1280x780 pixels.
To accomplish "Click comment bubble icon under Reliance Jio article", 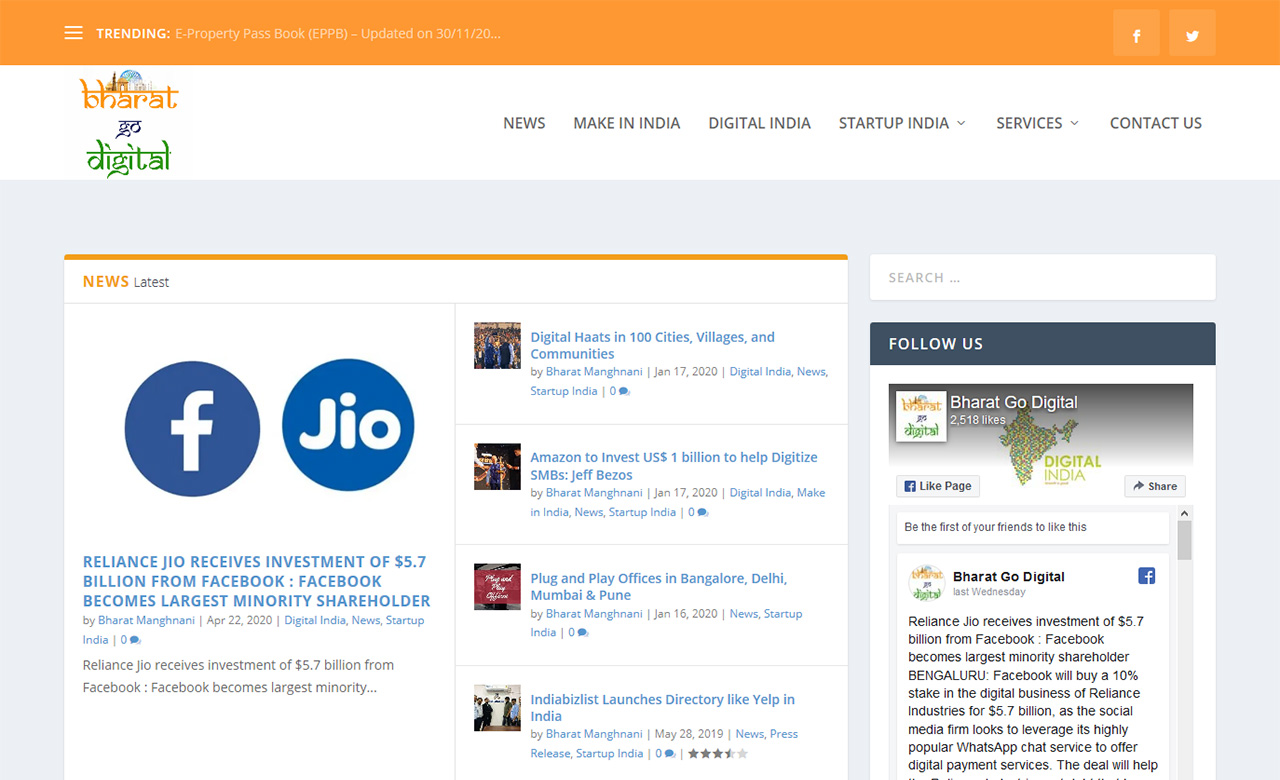I will click(135, 640).
